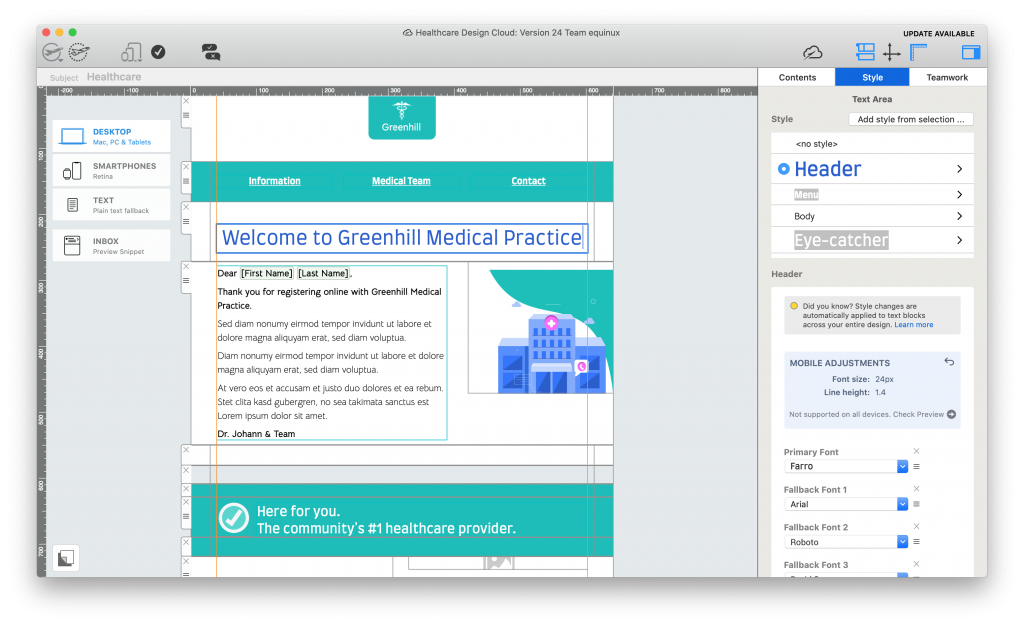1024x626 pixels.
Task: Delete the navigation menu block with X
Action: pos(186,167)
